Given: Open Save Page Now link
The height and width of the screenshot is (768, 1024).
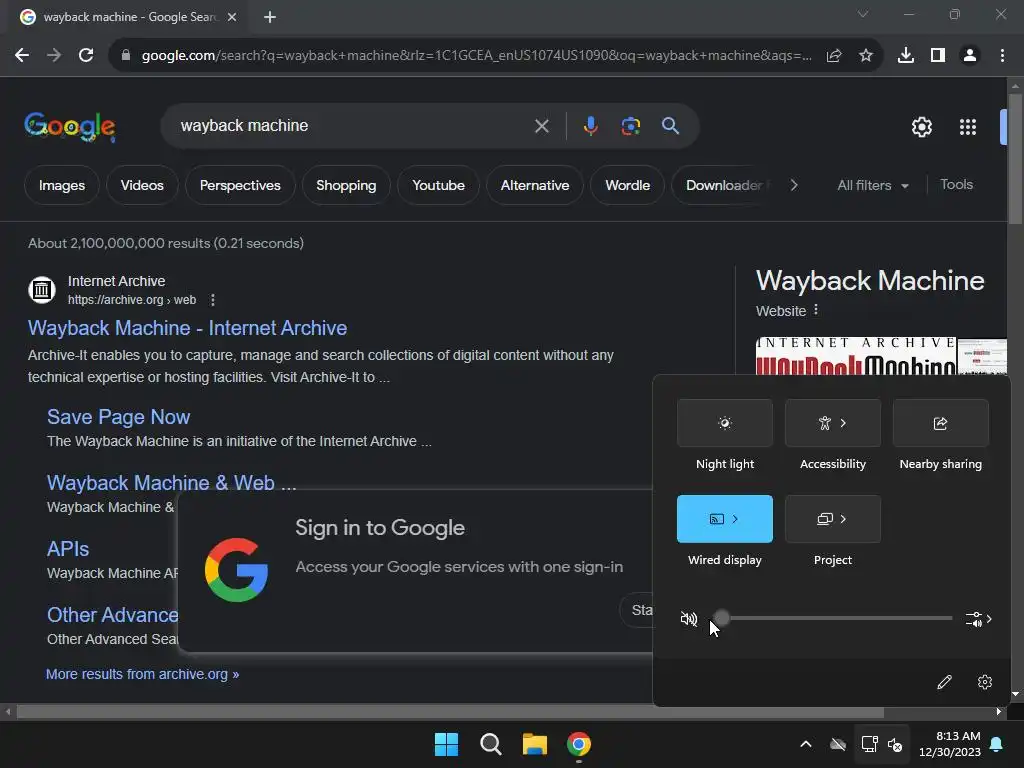Looking at the screenshot, I should pyautogui.click(x=118, y=417).
